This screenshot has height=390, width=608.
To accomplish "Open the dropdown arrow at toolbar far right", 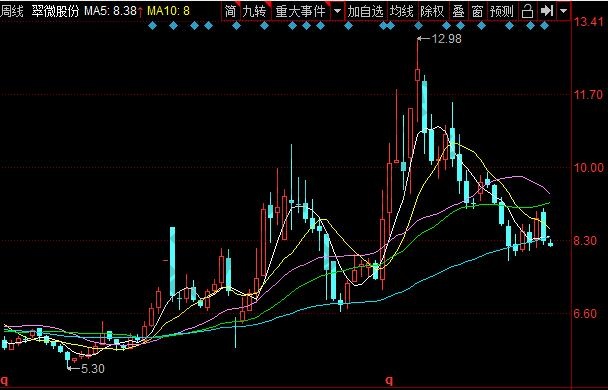I will click(563, 11).
